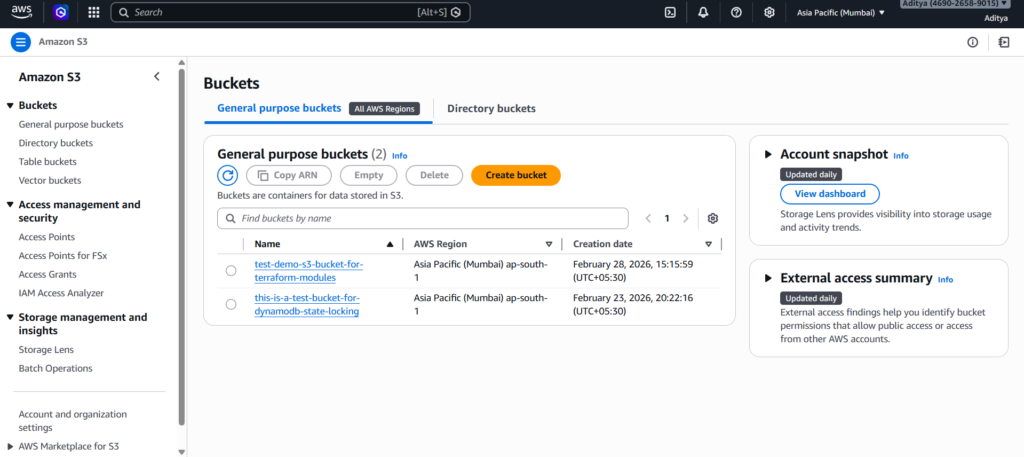Open the notifications bell
The height and width of the screenshot is (457, 1024).
point(703,13)
